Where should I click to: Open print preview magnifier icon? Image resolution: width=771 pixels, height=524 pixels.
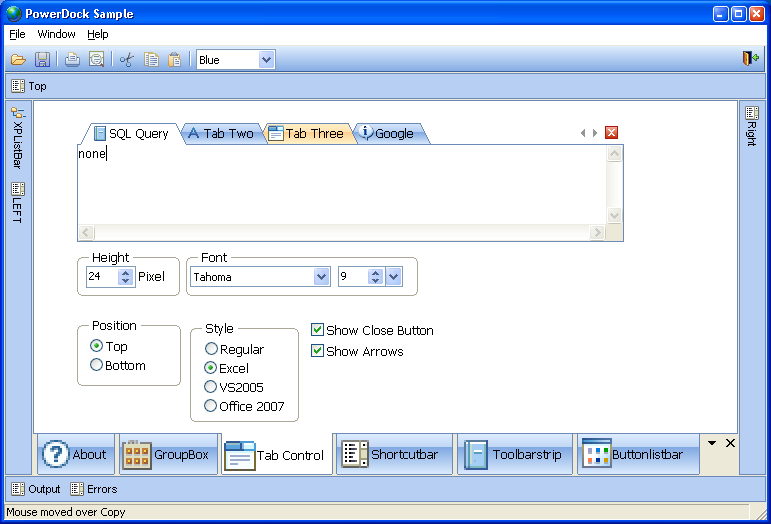coord(96,59)
